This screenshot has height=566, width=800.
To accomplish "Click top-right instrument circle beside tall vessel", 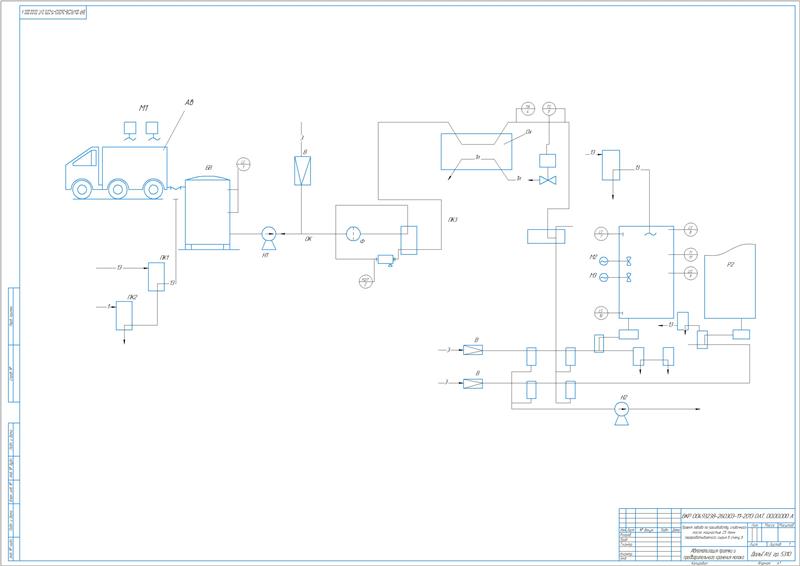I will 690,230.
